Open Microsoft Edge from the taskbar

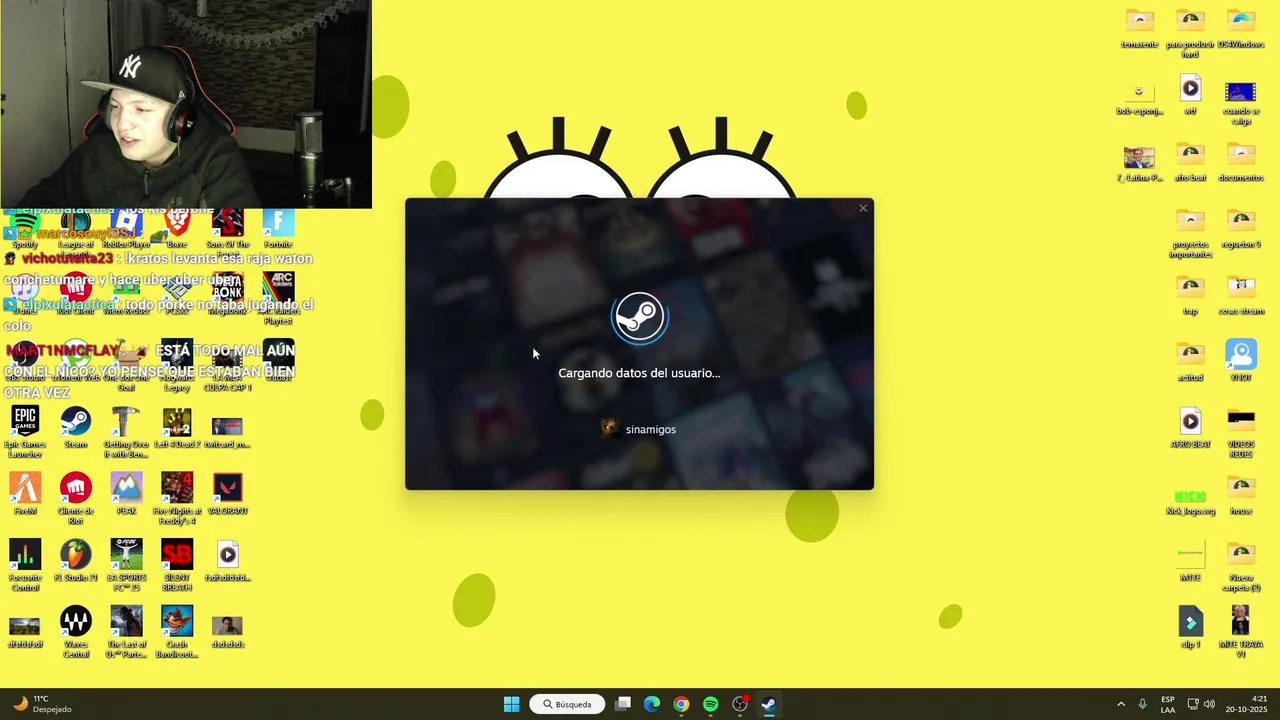click(652, 704)
